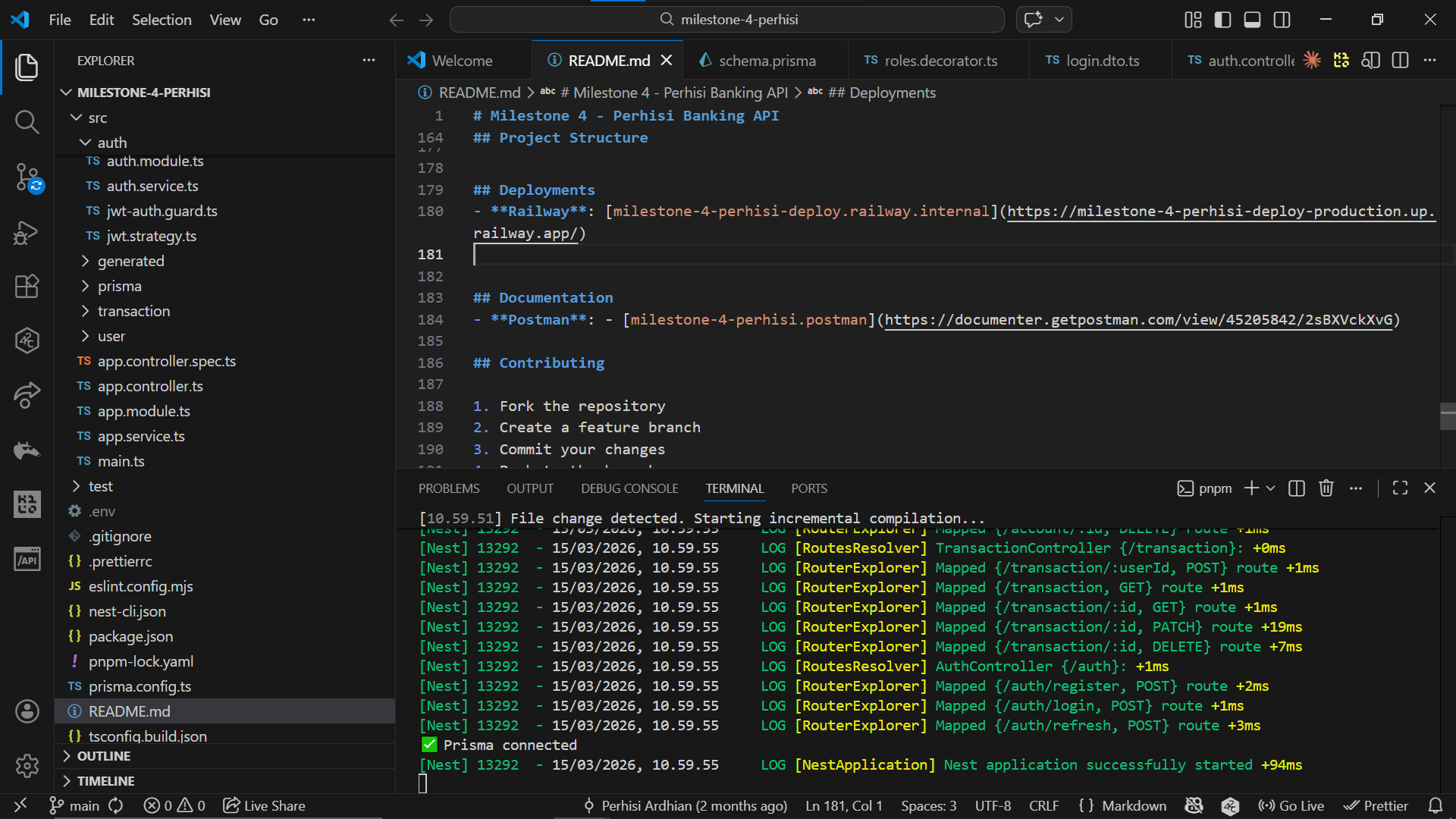Toggle the bottom panel layout button

coord(1252,20)
